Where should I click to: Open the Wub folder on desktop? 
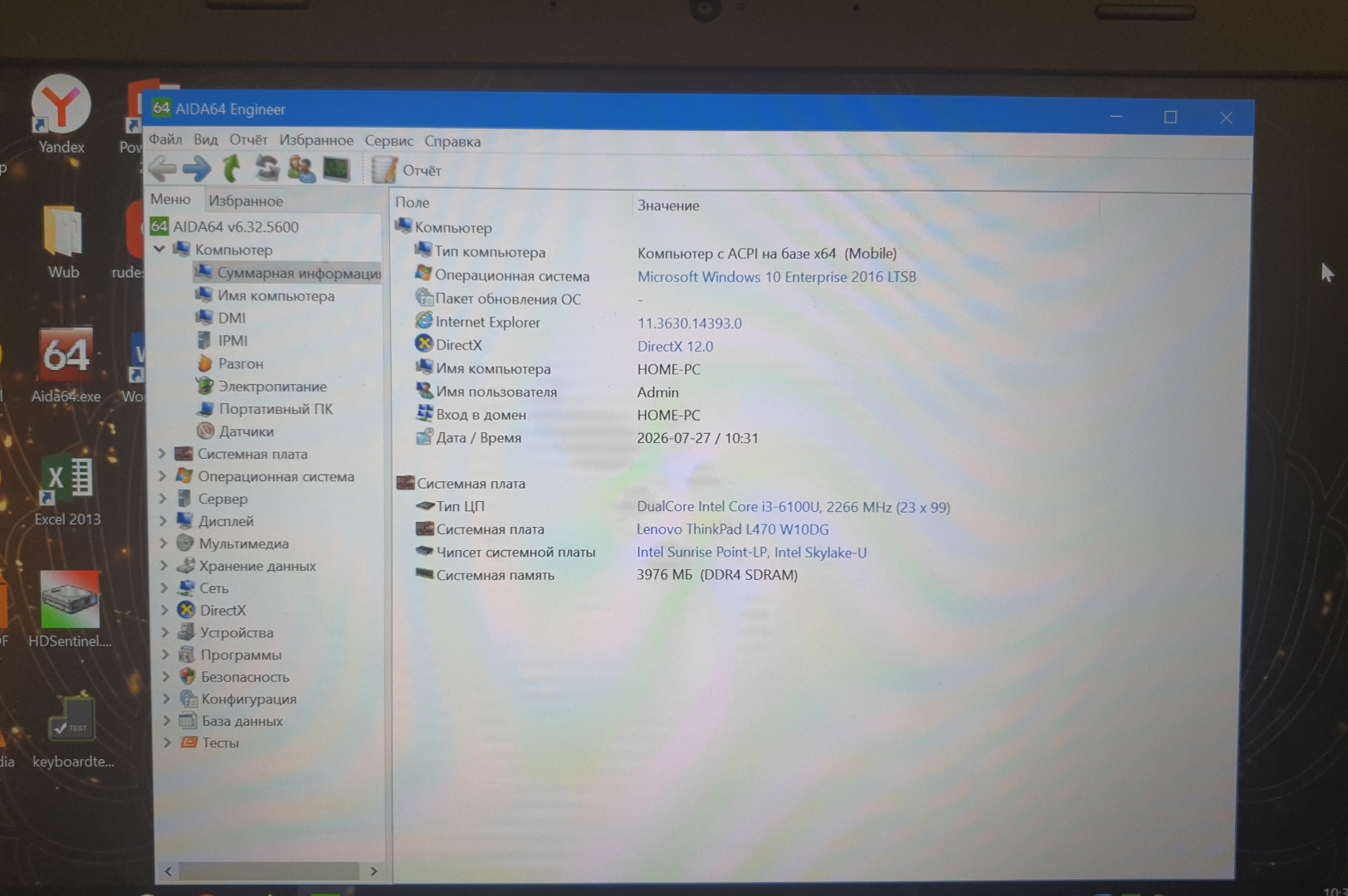[63, 242]
